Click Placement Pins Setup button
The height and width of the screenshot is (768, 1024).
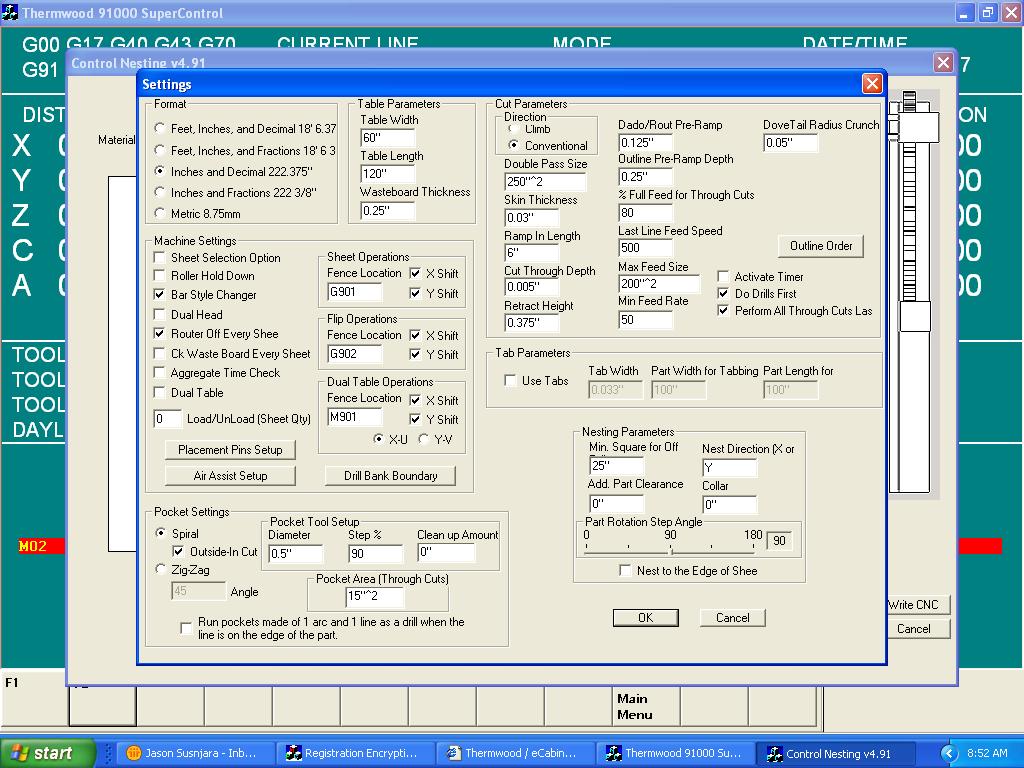230,449
